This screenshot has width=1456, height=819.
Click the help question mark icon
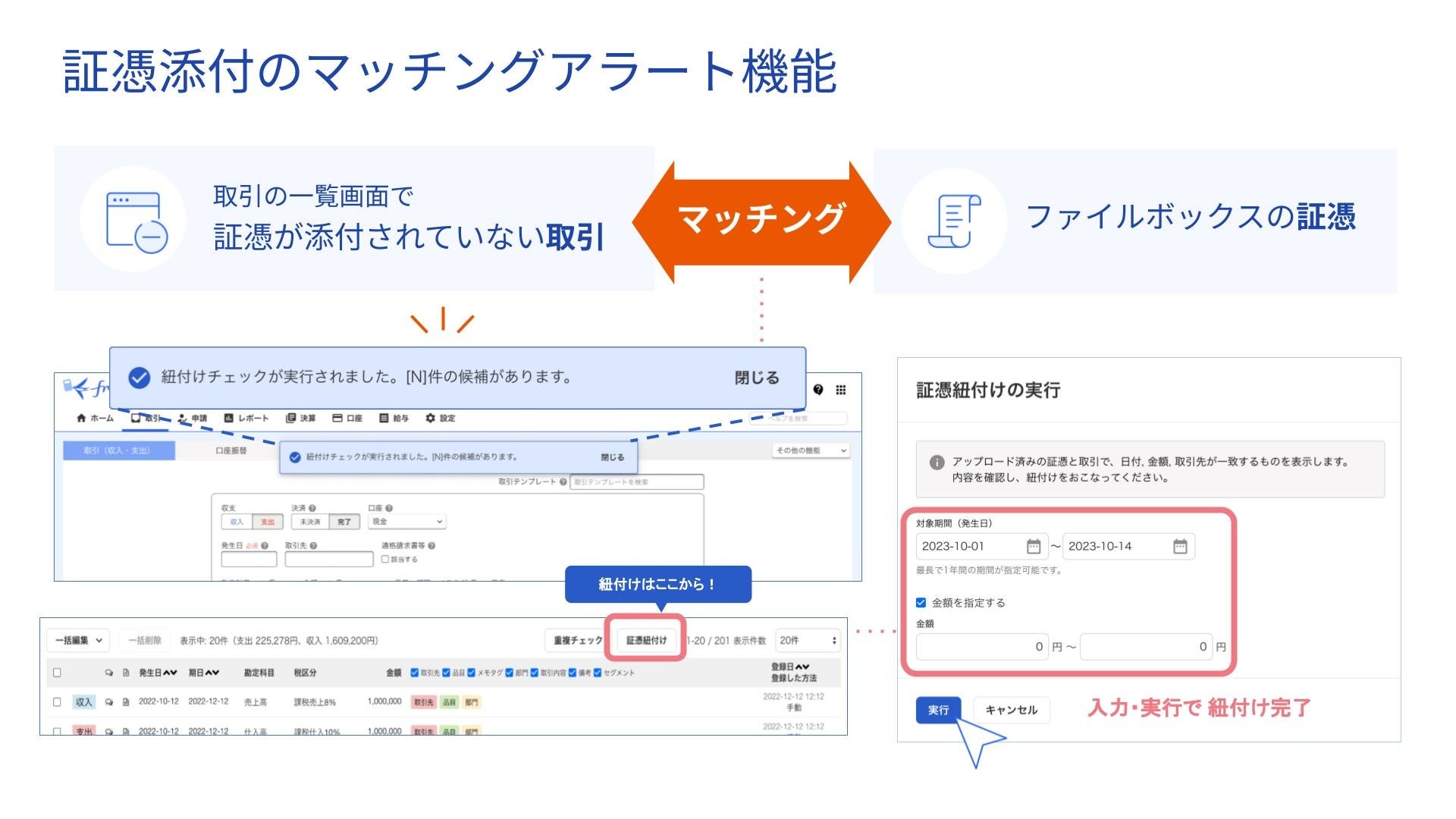click(x=818, y=390)
